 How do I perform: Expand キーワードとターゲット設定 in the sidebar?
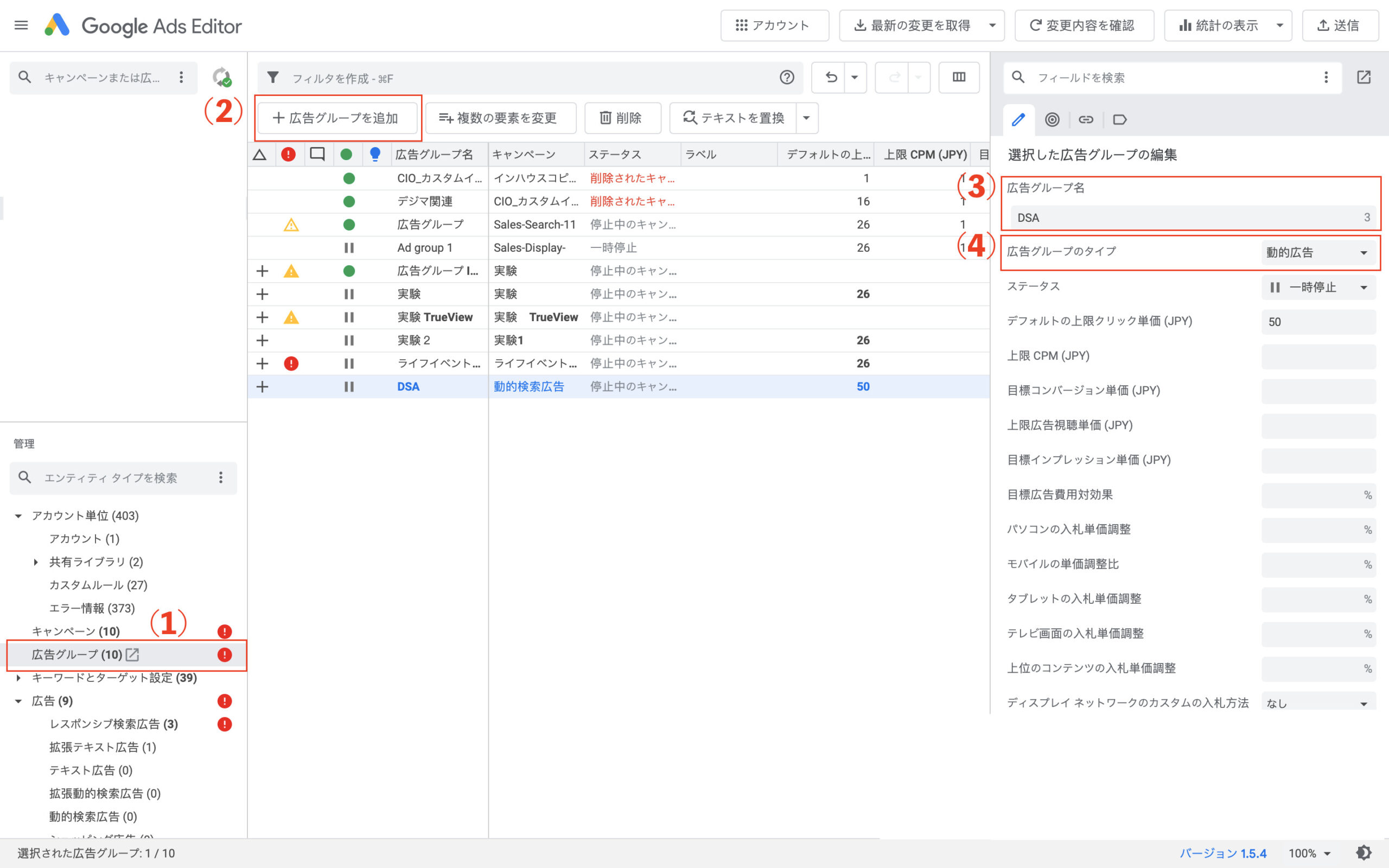point(19,678)
